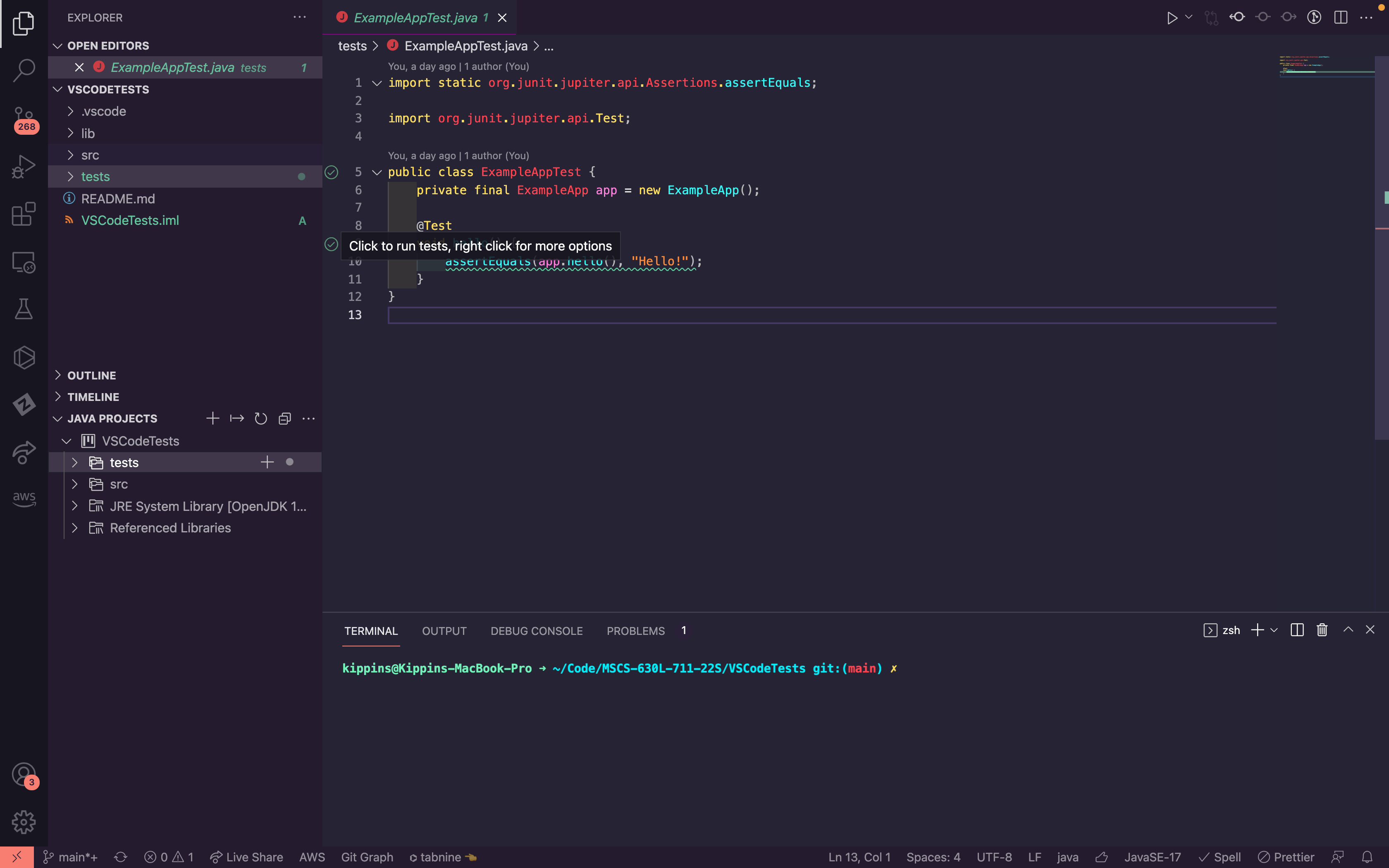Kill the terminal with trash icon
The width and height of the screenshot is (1389, 868).
click(1322, 630)
